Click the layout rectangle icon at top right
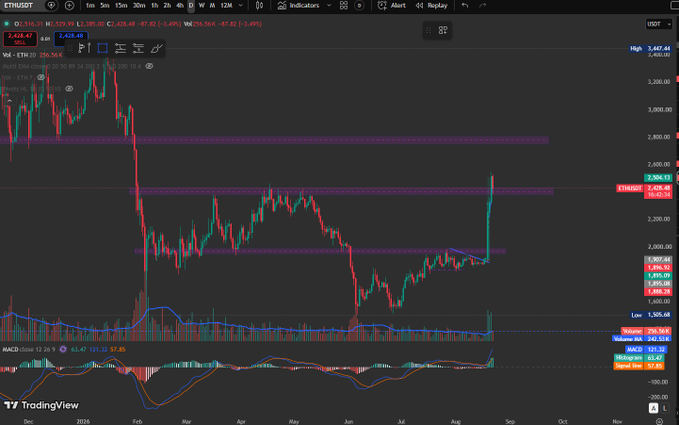The image size is (679, 425). tap(673, 5)
